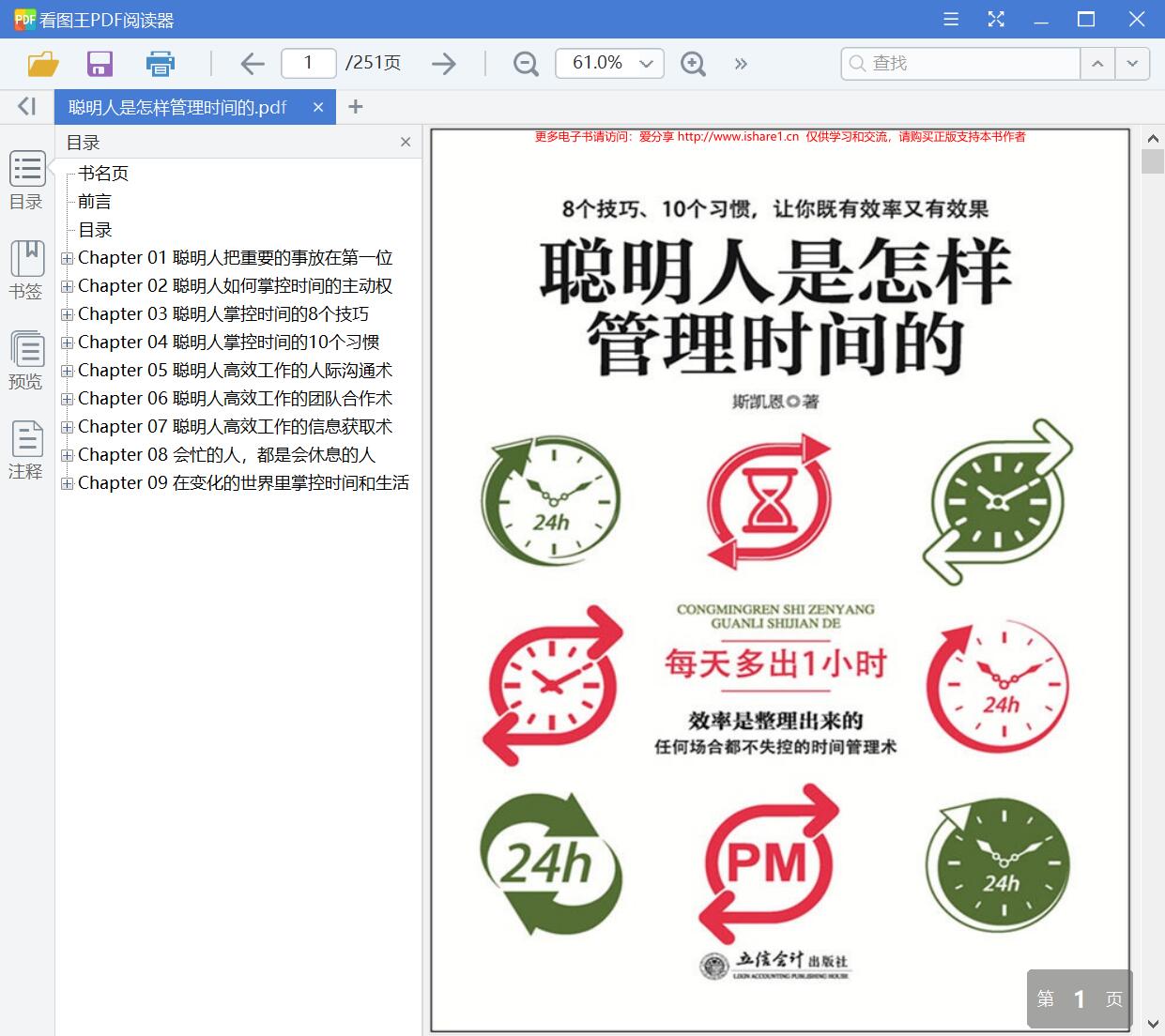The width and height of the screenshot is (1165, 1036).
Task: Open the 预览 thumbnails sidebar panel
Action: click(26, 360)
